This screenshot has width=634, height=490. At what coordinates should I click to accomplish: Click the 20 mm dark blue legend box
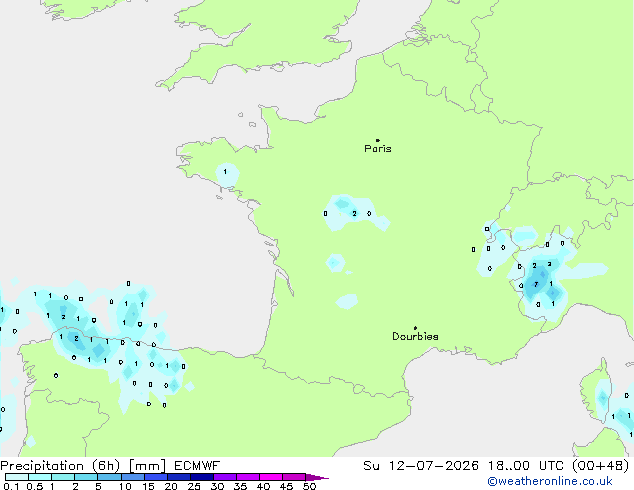pos(179,477)
